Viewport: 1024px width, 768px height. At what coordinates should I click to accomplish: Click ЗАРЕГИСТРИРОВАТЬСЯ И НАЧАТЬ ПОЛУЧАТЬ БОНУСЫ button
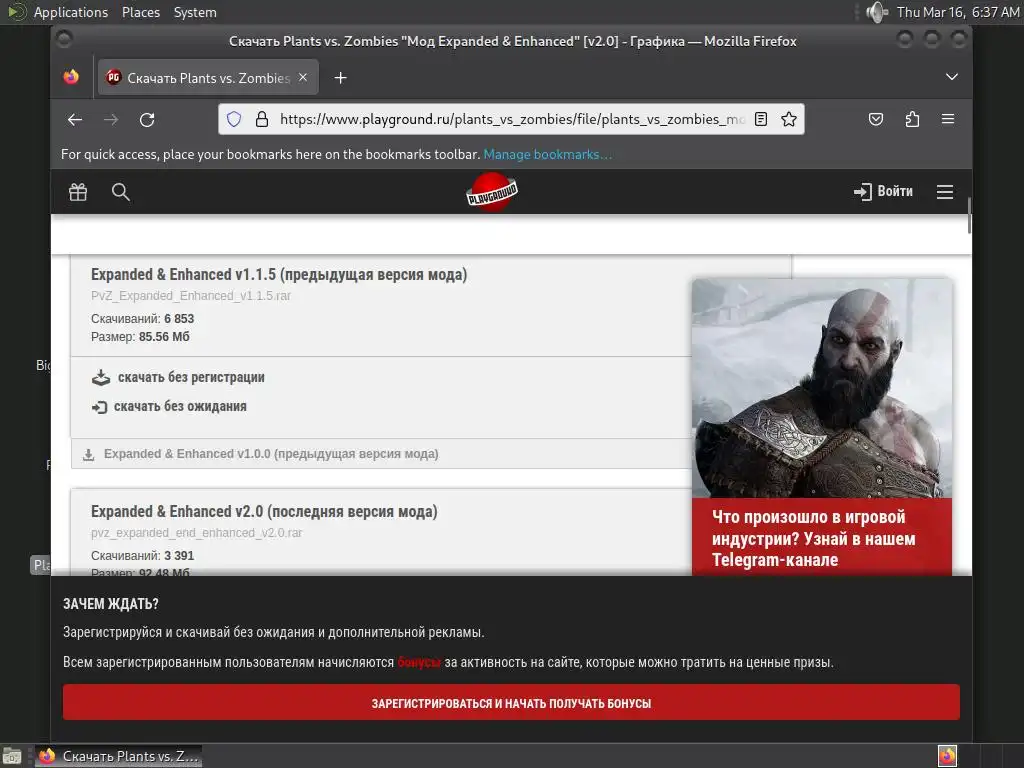point(511,703)
